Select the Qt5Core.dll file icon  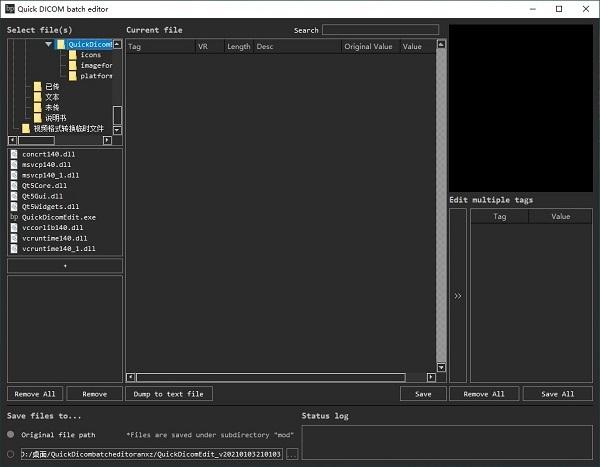pos(14,186)
